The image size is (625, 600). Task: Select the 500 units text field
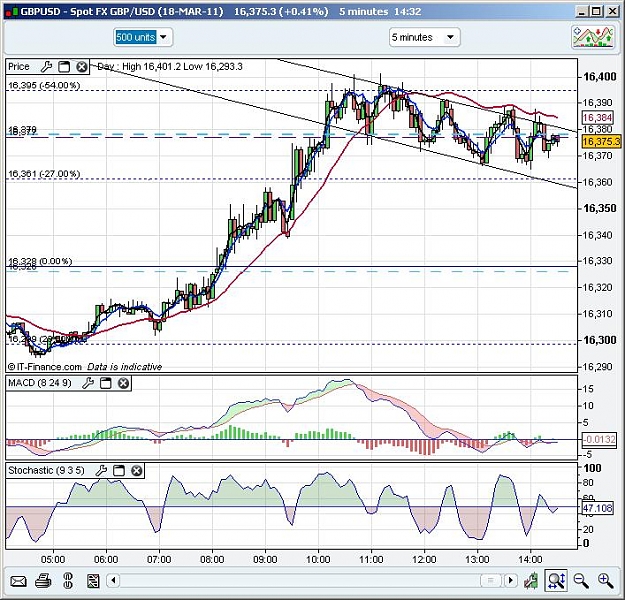click(x=136, y=37)
